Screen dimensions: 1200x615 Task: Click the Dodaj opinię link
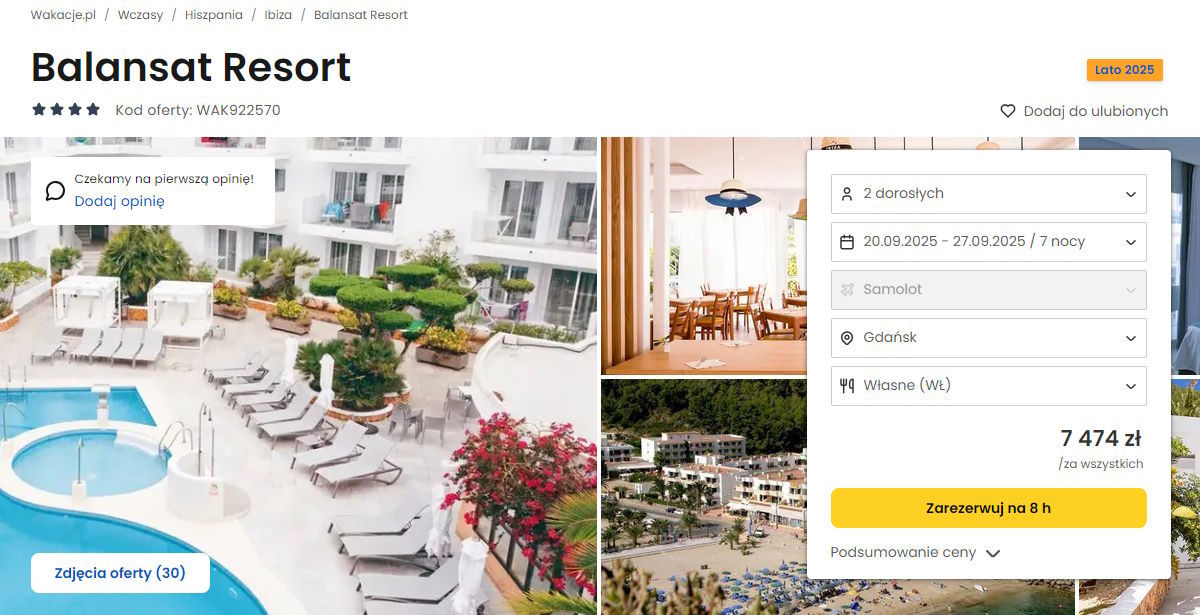click(119, 201)
